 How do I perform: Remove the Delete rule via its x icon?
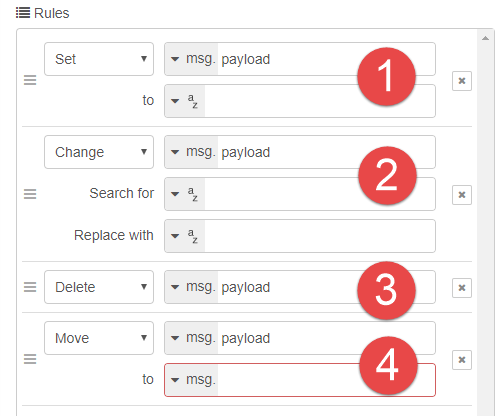point(462,288)
